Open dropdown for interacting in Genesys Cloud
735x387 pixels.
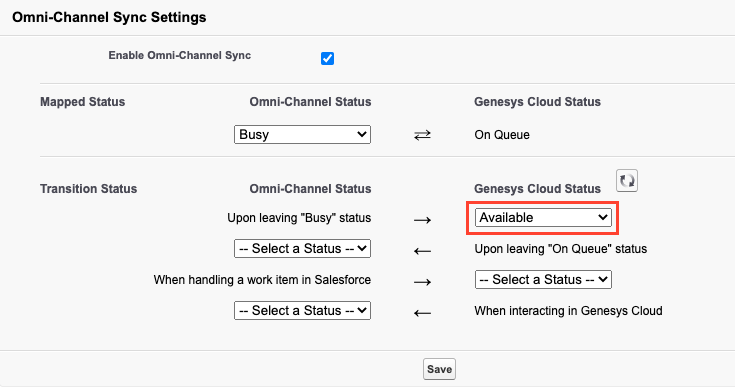302,310
